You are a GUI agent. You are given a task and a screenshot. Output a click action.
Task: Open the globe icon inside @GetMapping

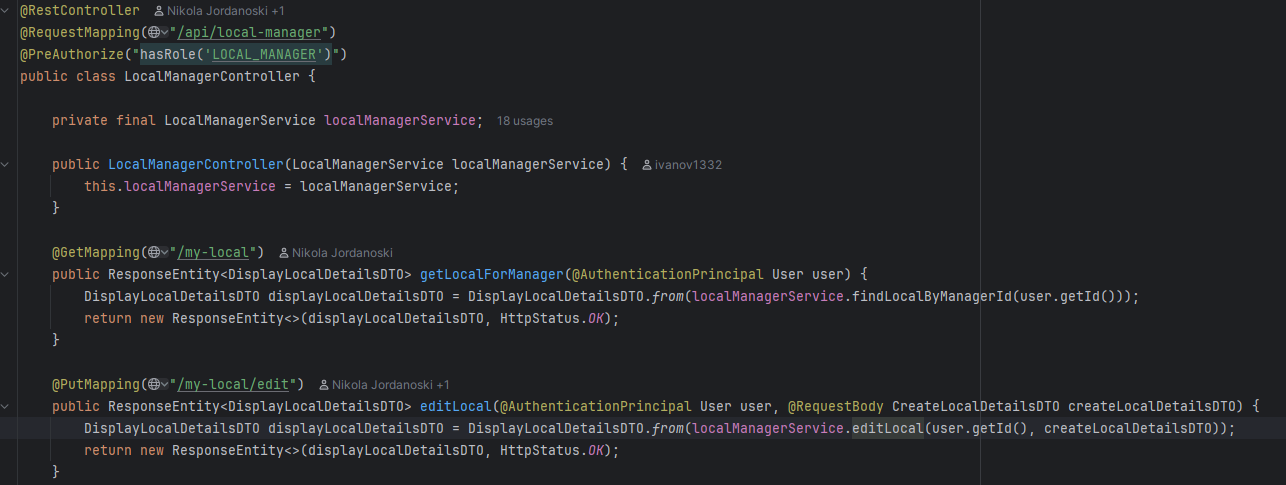pyautogui.click(x=153, y=252)
